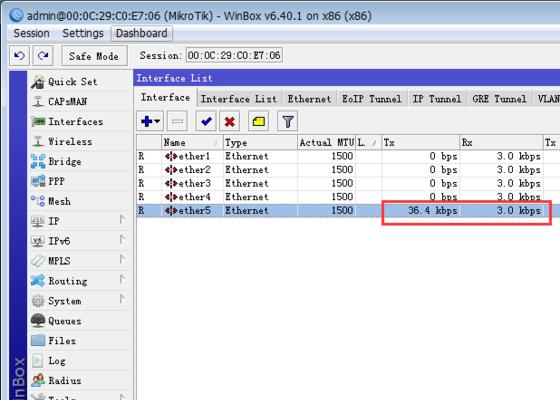
Task: Switch to the Interface tab
Action: click(x=165, y=98)
